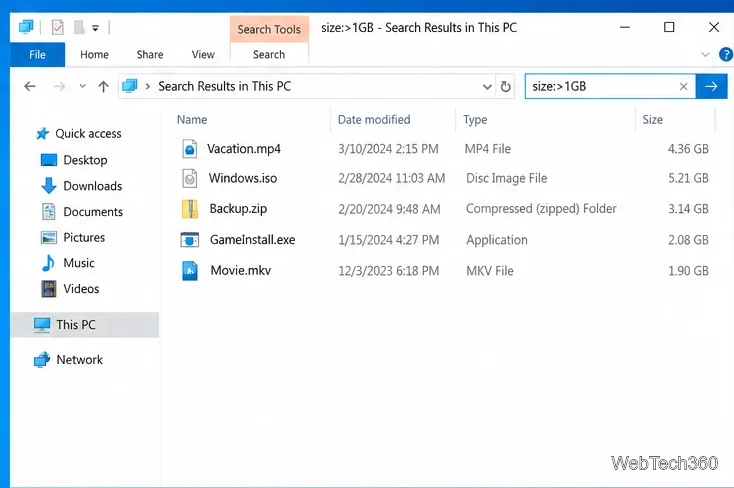Screen dimensions: 734x488
Task: Select the Search ribbon tab
Action: 269,55
